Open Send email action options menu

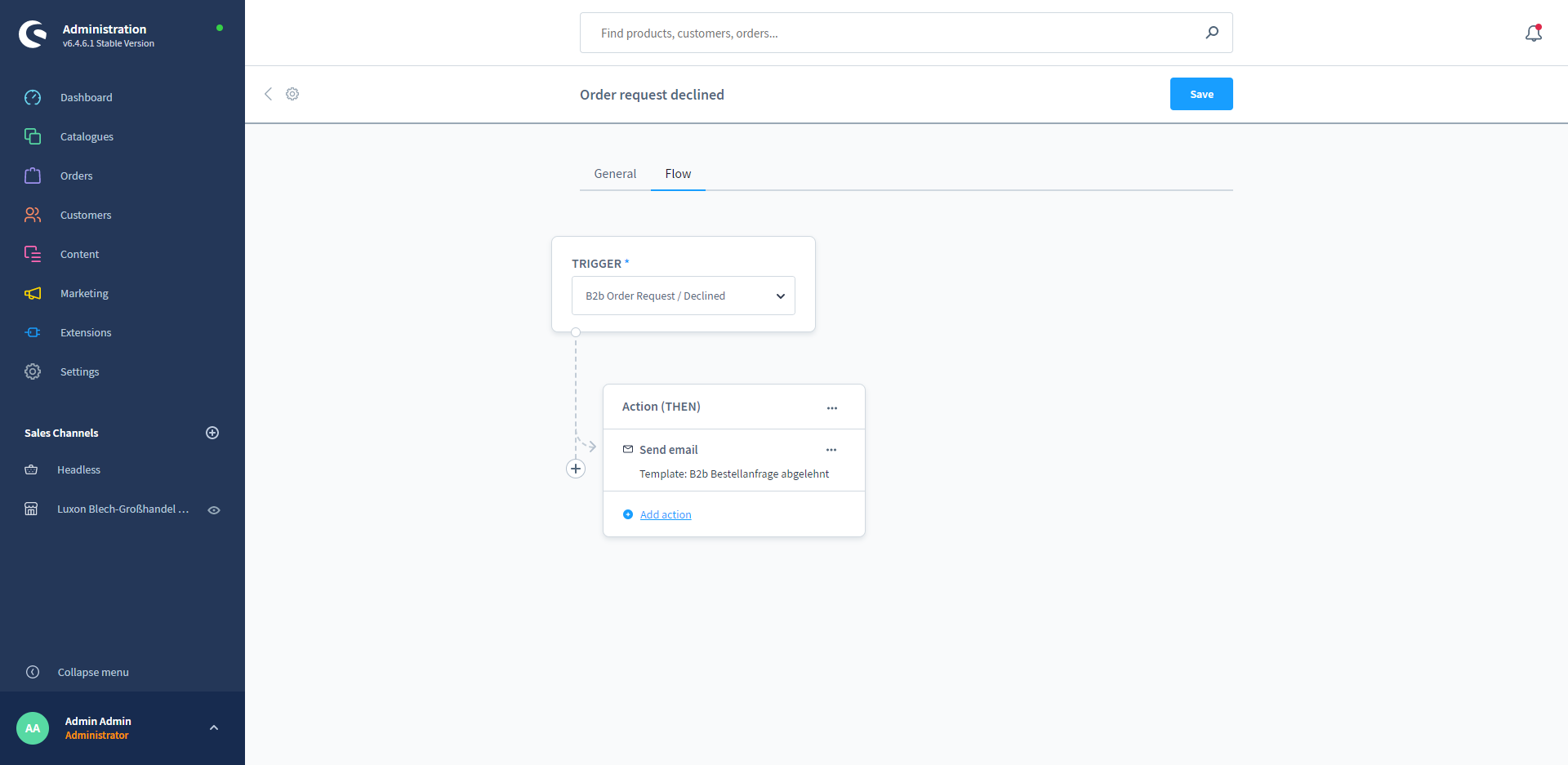point(831,450)
